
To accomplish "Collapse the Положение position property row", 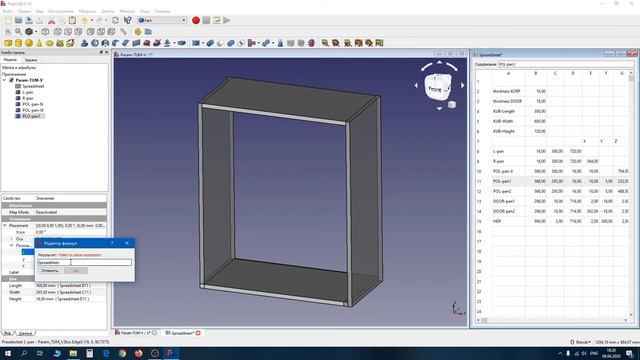I will click(x=11, y=245).
